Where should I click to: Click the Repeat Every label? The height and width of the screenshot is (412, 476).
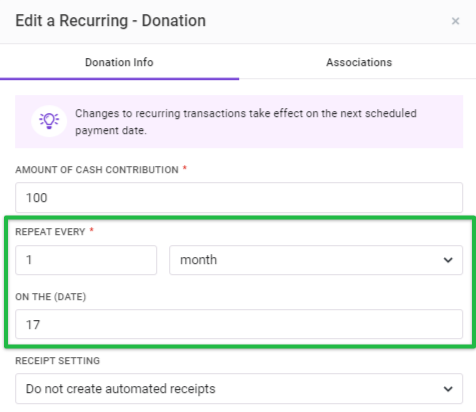coord(50,232)
